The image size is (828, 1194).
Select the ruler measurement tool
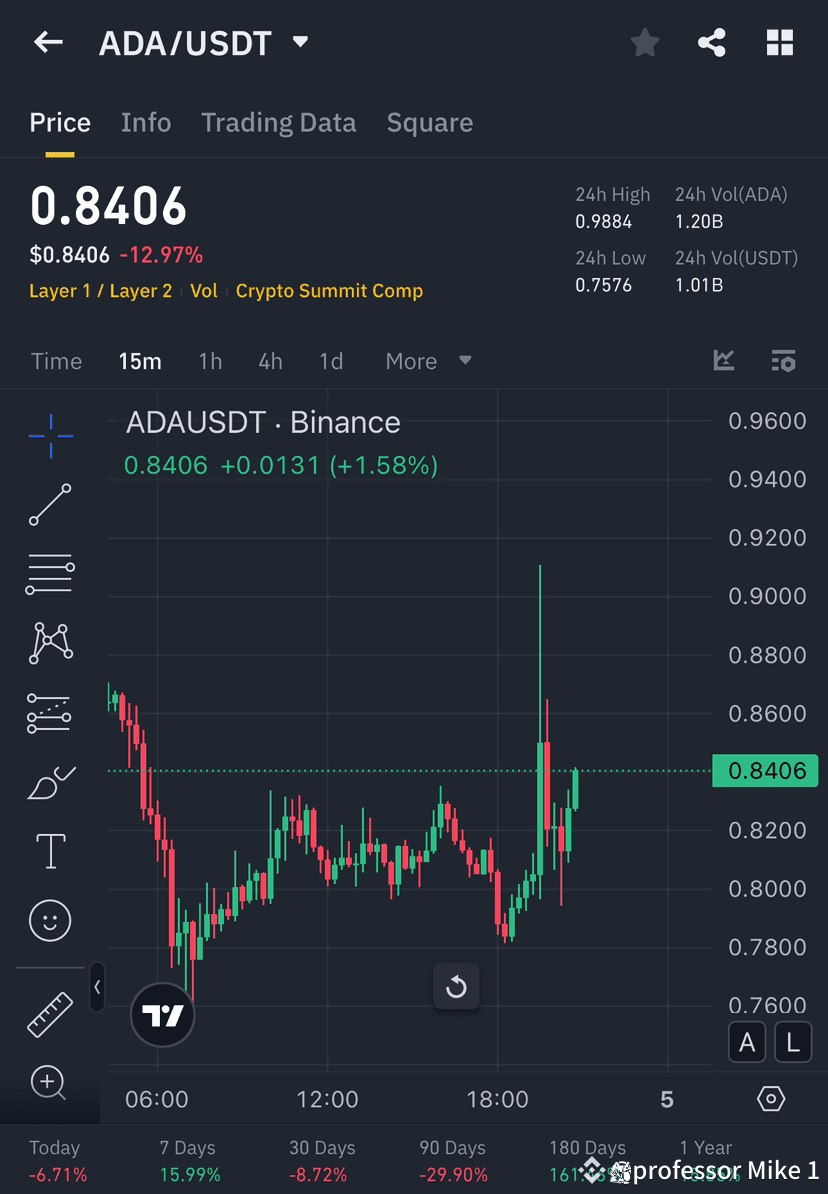pyautogui.click(x=50, y=1013)
